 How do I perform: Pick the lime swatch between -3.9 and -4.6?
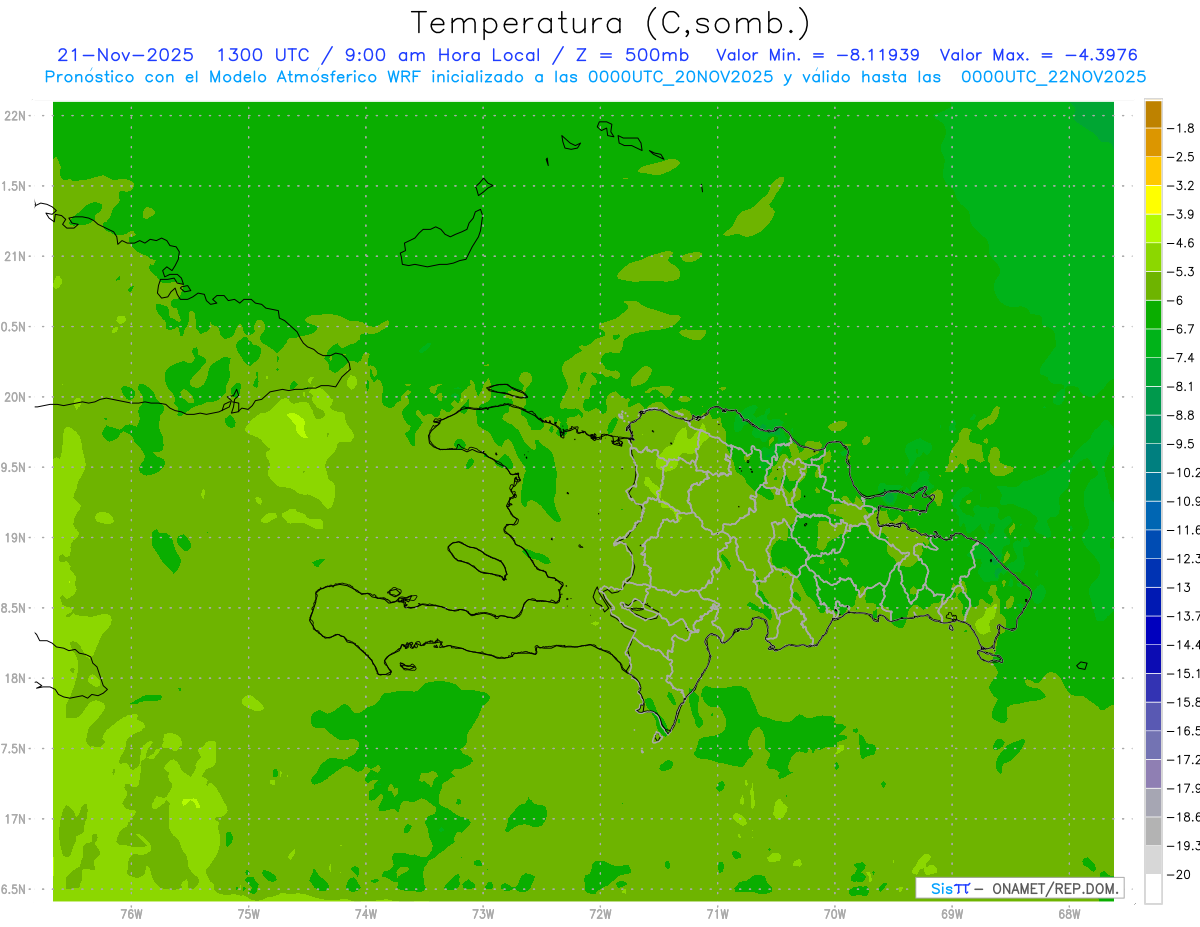coord(1153,229)
